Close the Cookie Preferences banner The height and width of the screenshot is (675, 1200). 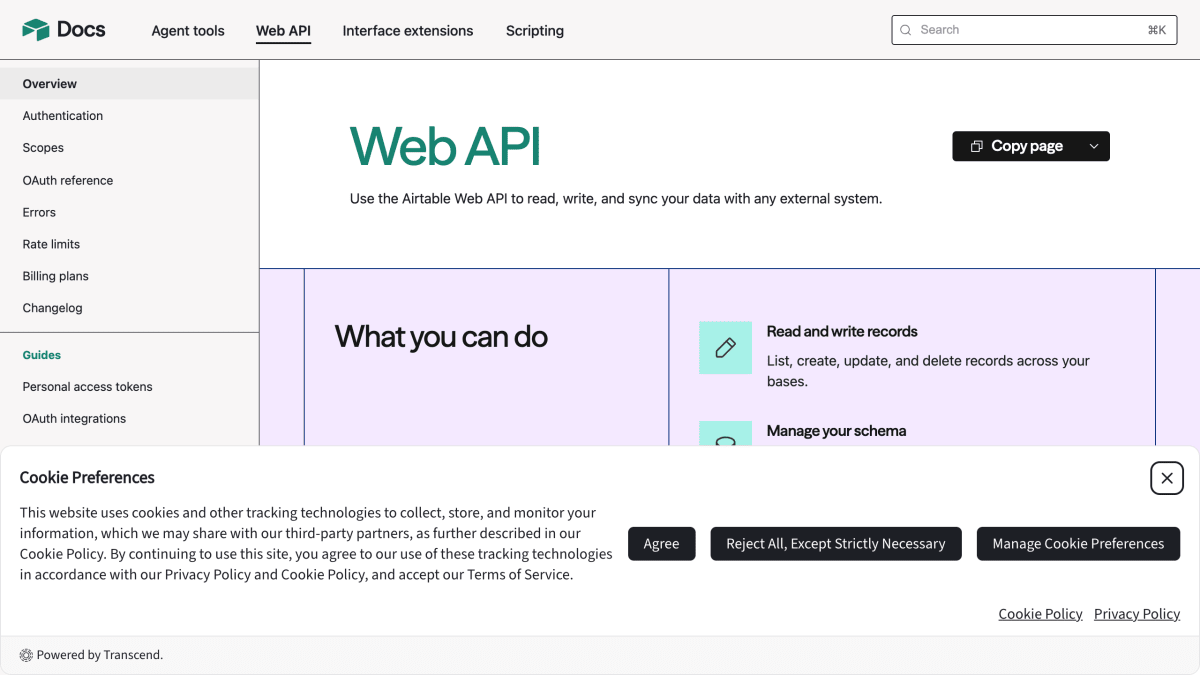[1167, 478]
